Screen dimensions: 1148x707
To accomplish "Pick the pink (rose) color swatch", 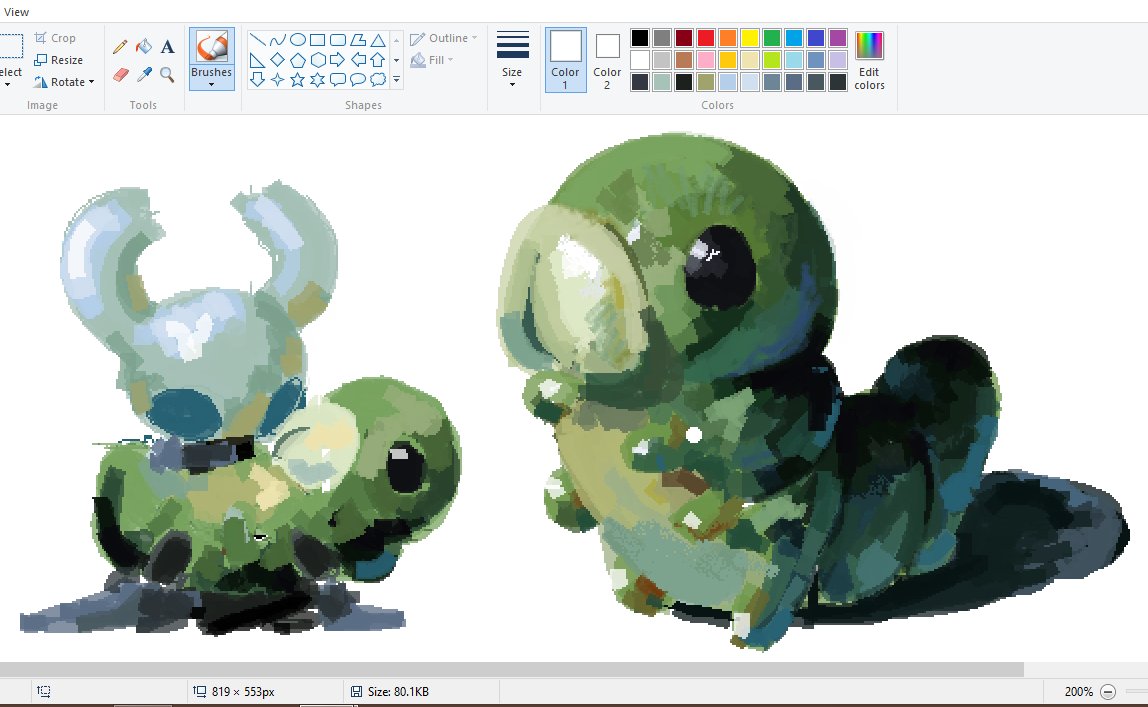I will pos(706,60).
